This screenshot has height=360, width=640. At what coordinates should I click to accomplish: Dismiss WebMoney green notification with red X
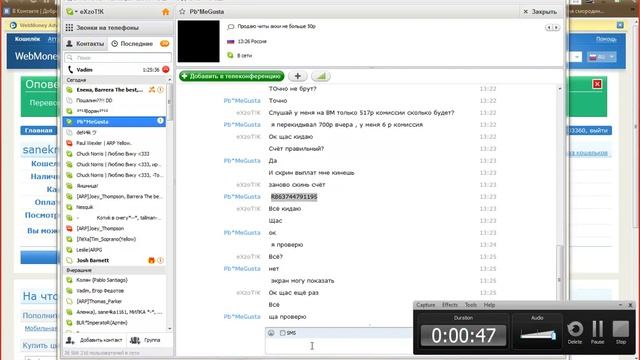[597, 84]
